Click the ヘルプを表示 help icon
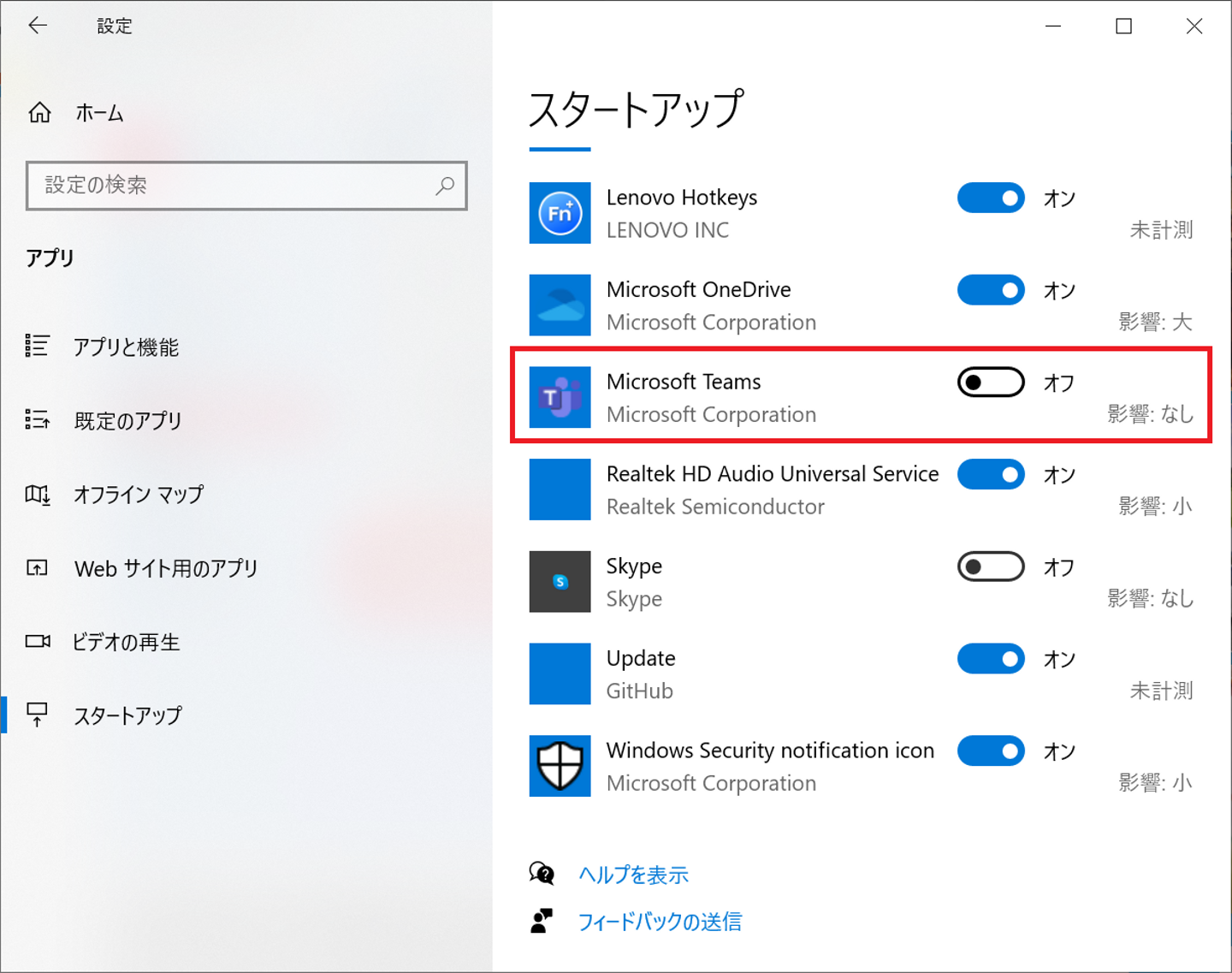 pos(542,874)
